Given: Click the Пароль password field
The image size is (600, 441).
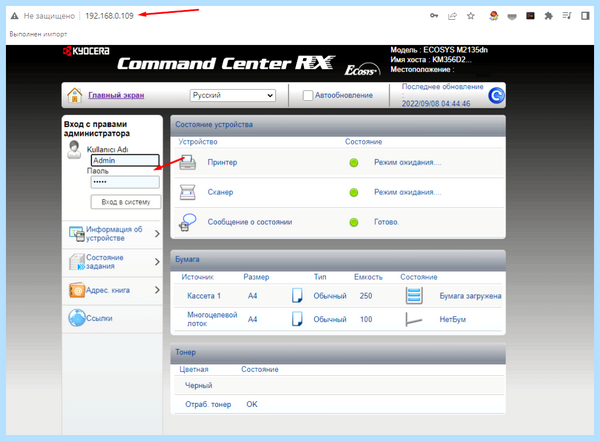Looking at the screenshot, I should click(125, 182).
